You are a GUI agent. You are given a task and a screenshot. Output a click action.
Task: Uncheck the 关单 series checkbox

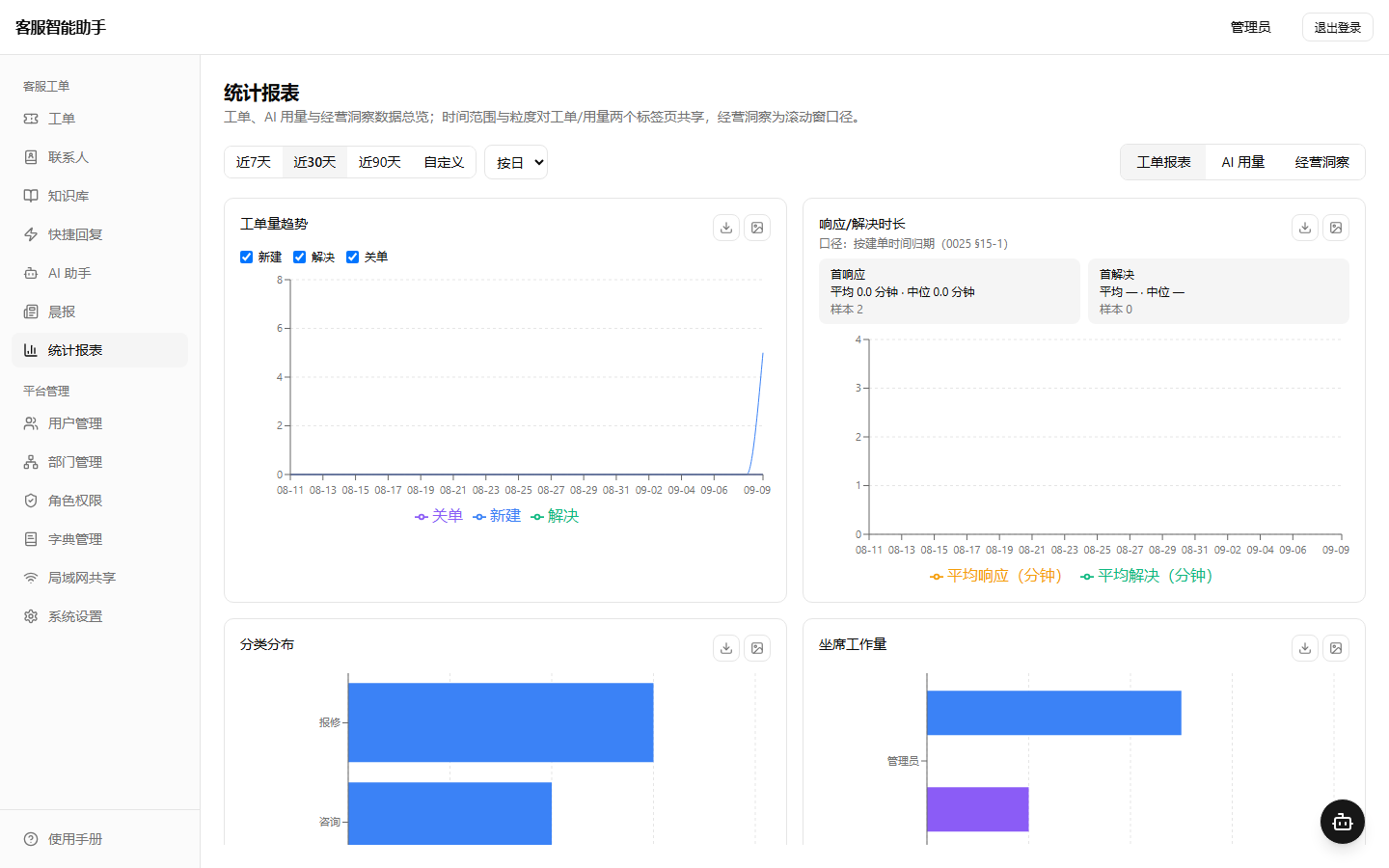point(352,257)
